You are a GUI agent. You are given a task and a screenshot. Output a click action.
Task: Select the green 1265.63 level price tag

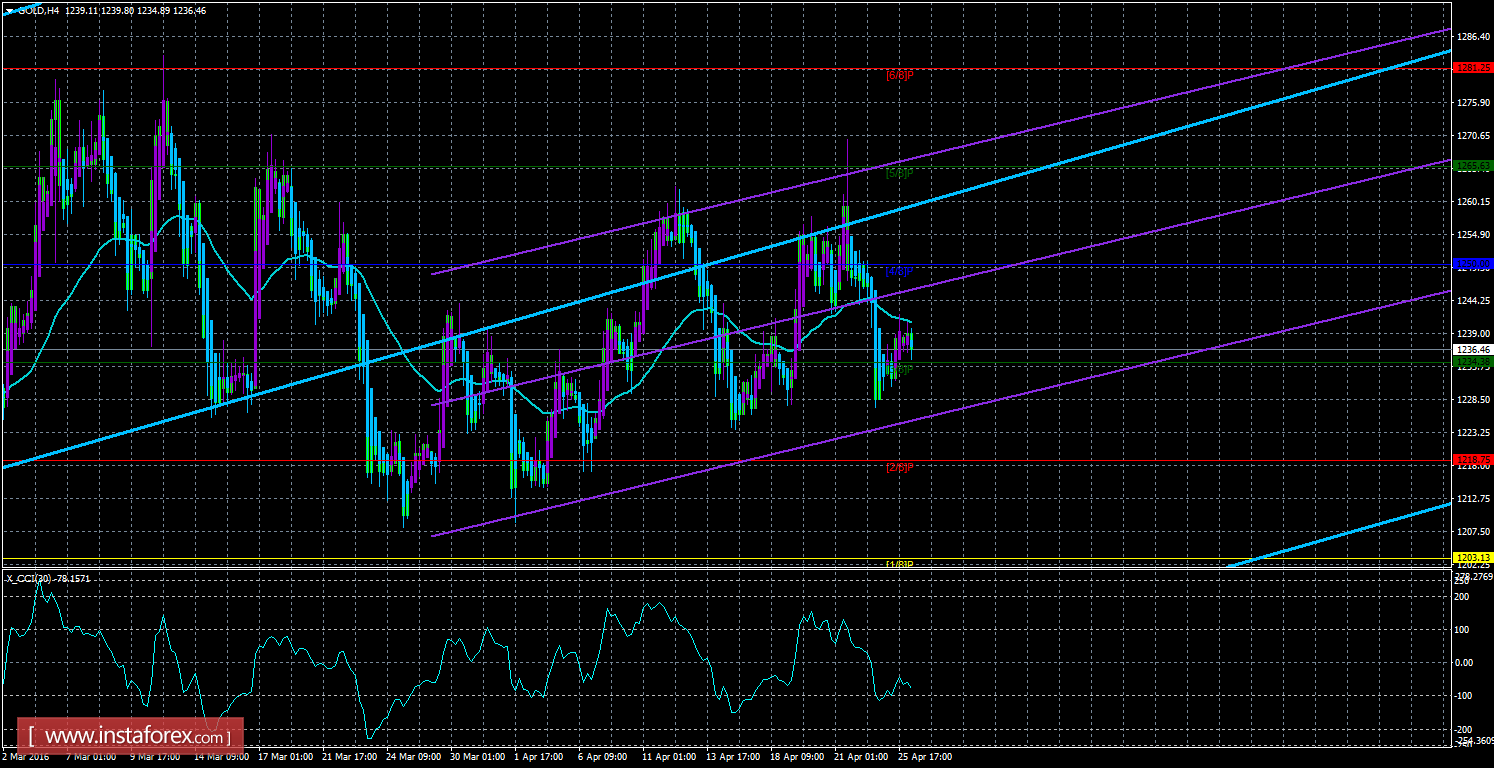[x=1473, y=166]
